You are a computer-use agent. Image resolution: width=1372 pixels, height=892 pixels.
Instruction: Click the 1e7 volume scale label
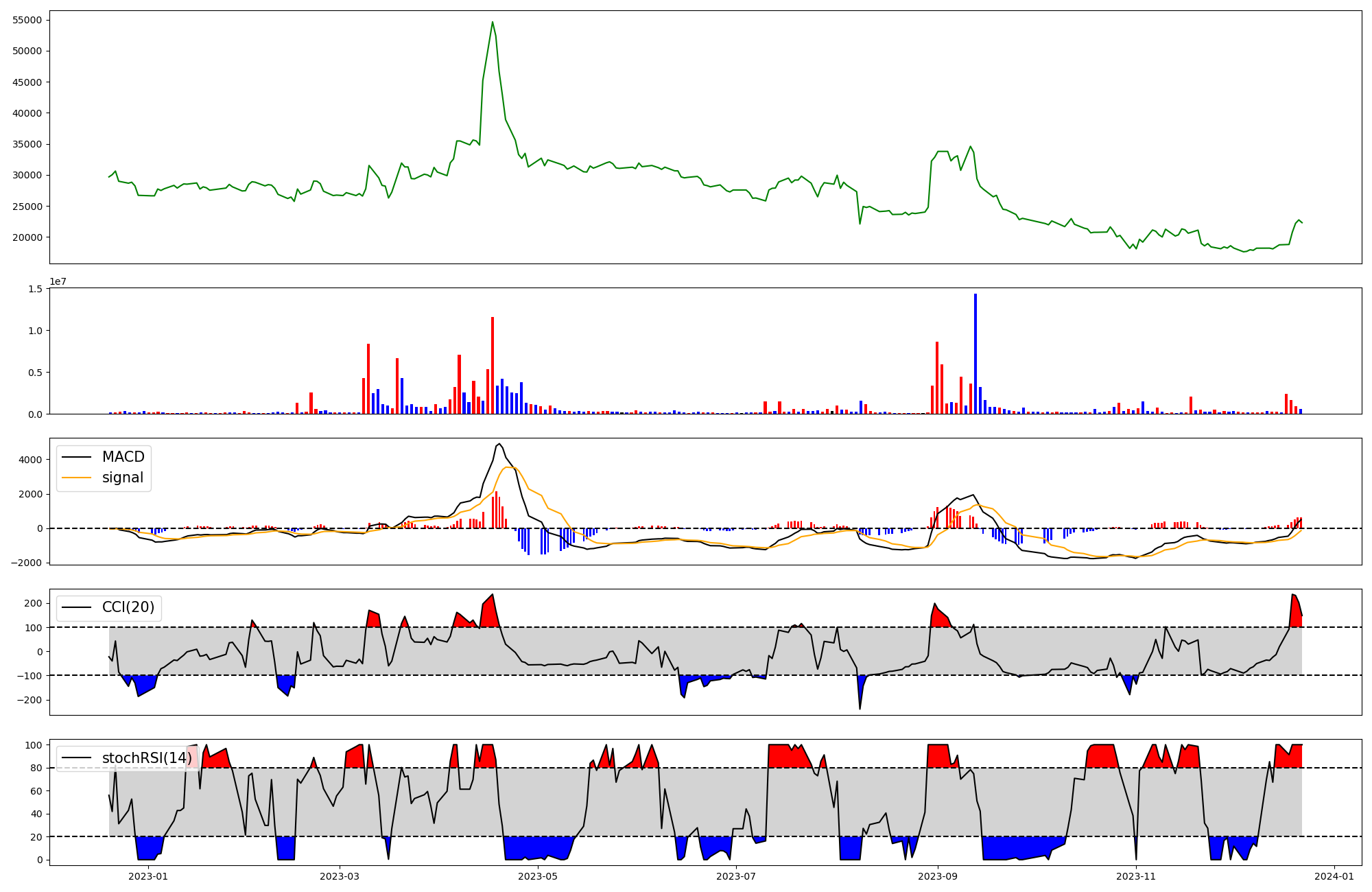(58, 282)
